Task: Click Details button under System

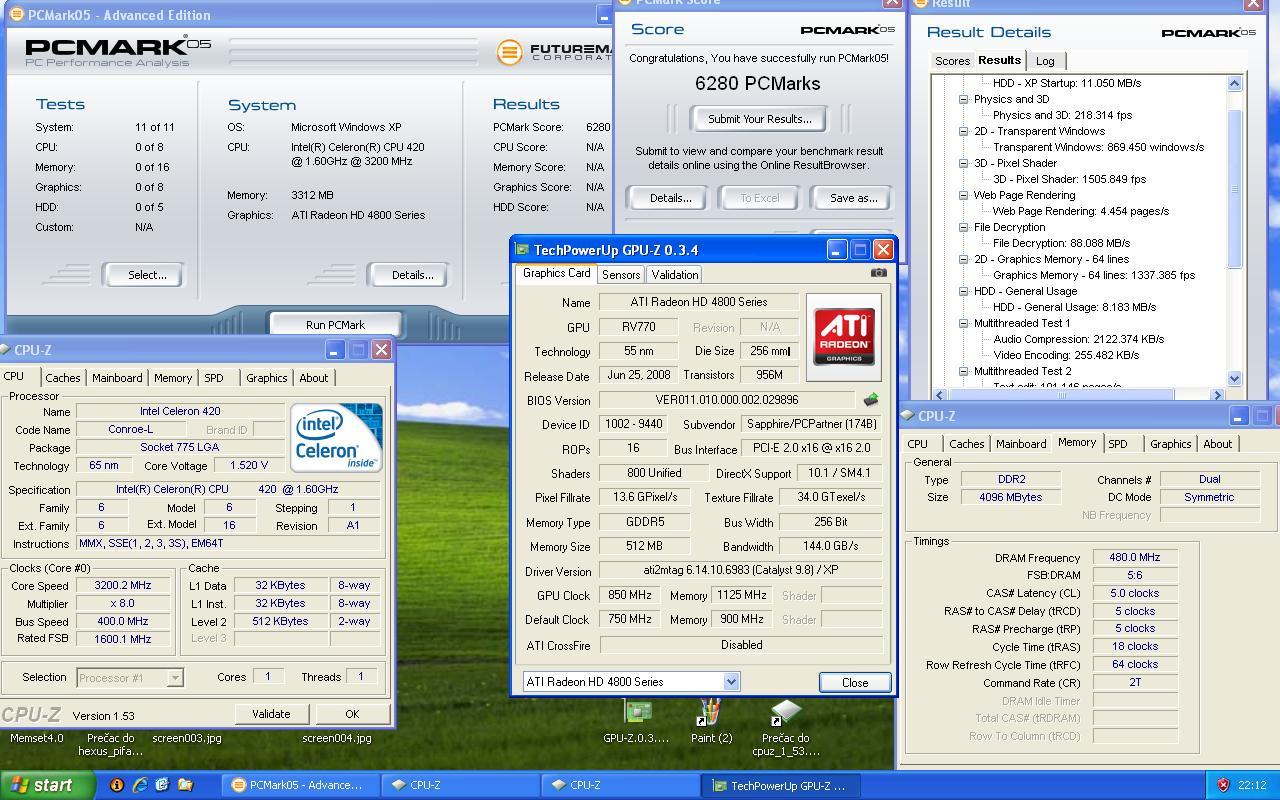Action: [x=412, y=275]
